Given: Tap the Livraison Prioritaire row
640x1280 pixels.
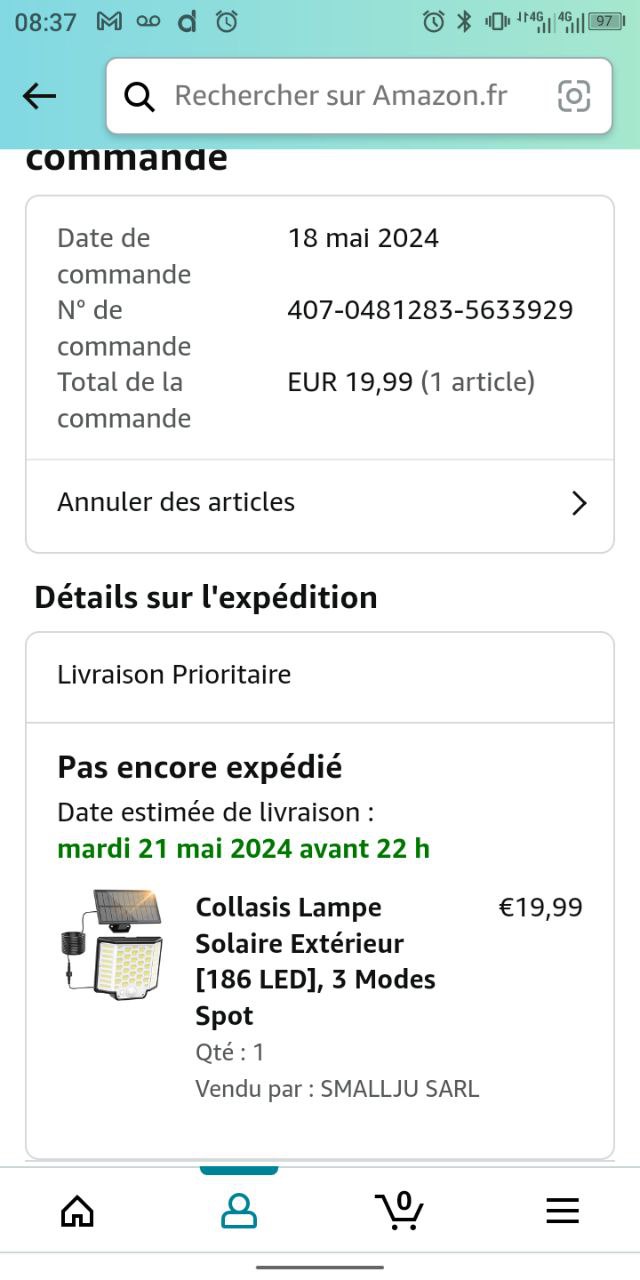Looking at the screenshot, I should tap(174, 675).
